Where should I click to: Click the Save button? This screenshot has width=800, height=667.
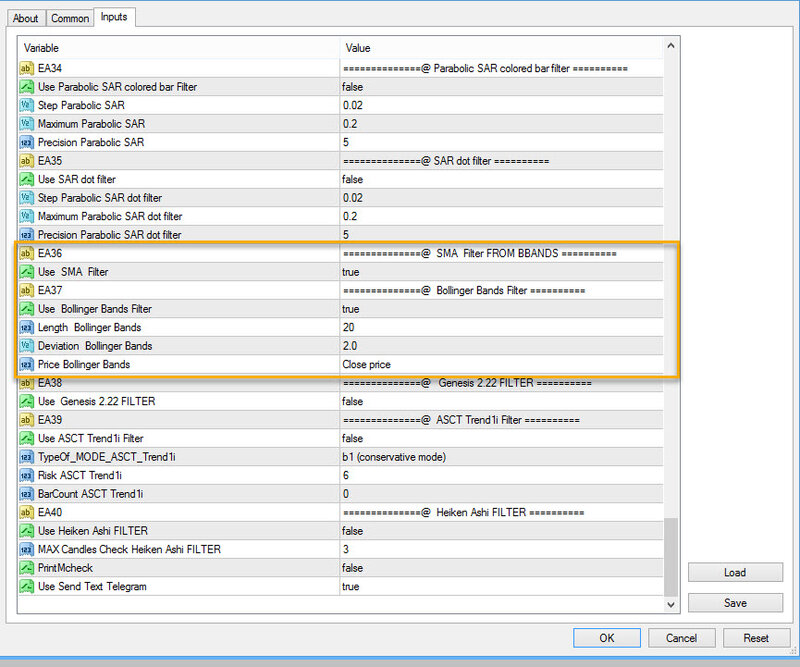735,603
